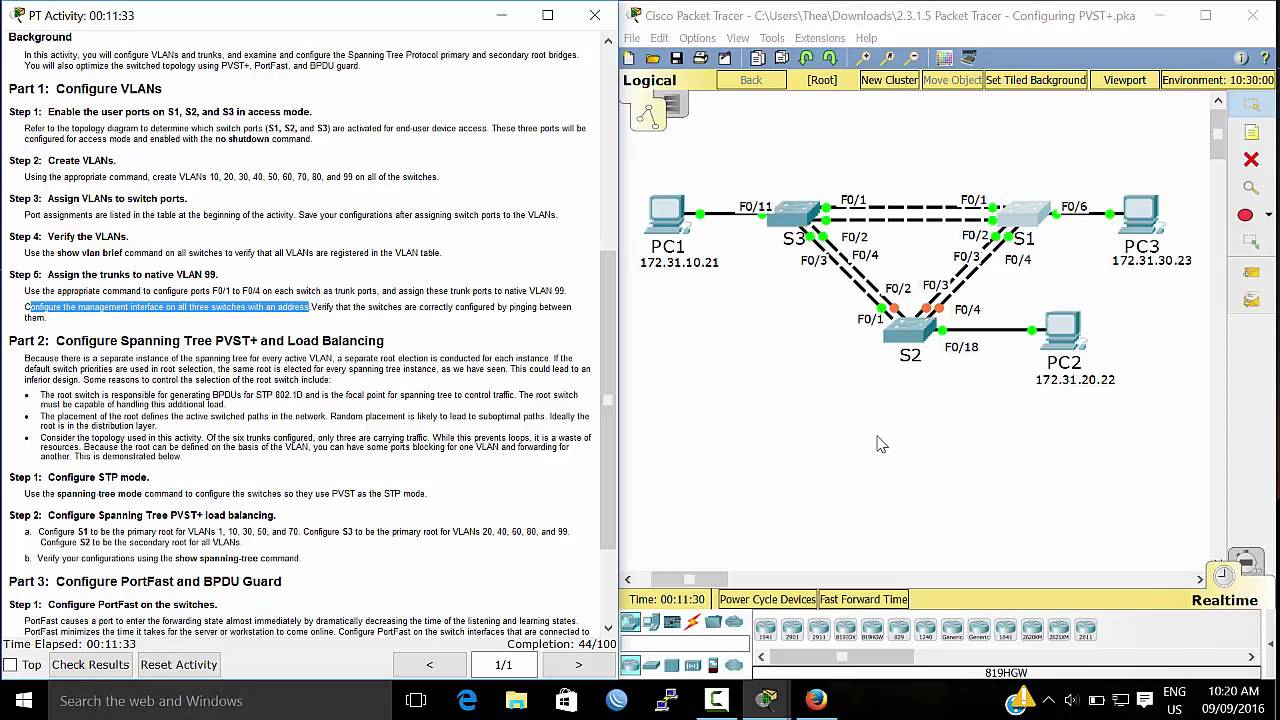Click the workspace horizontal scrollbar thumb
Viewport: 1280px width, 720px height.
[689, 579]
